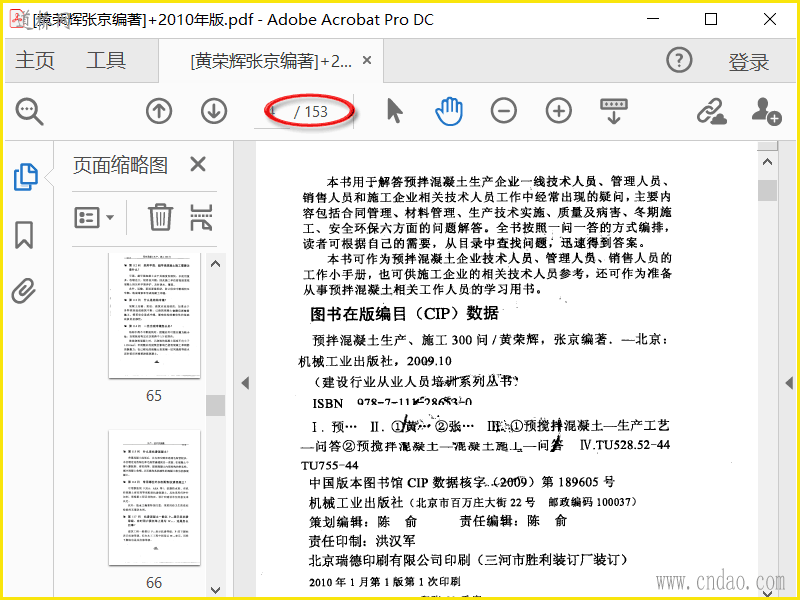Maximize the Acrobat window

[711, 19]
